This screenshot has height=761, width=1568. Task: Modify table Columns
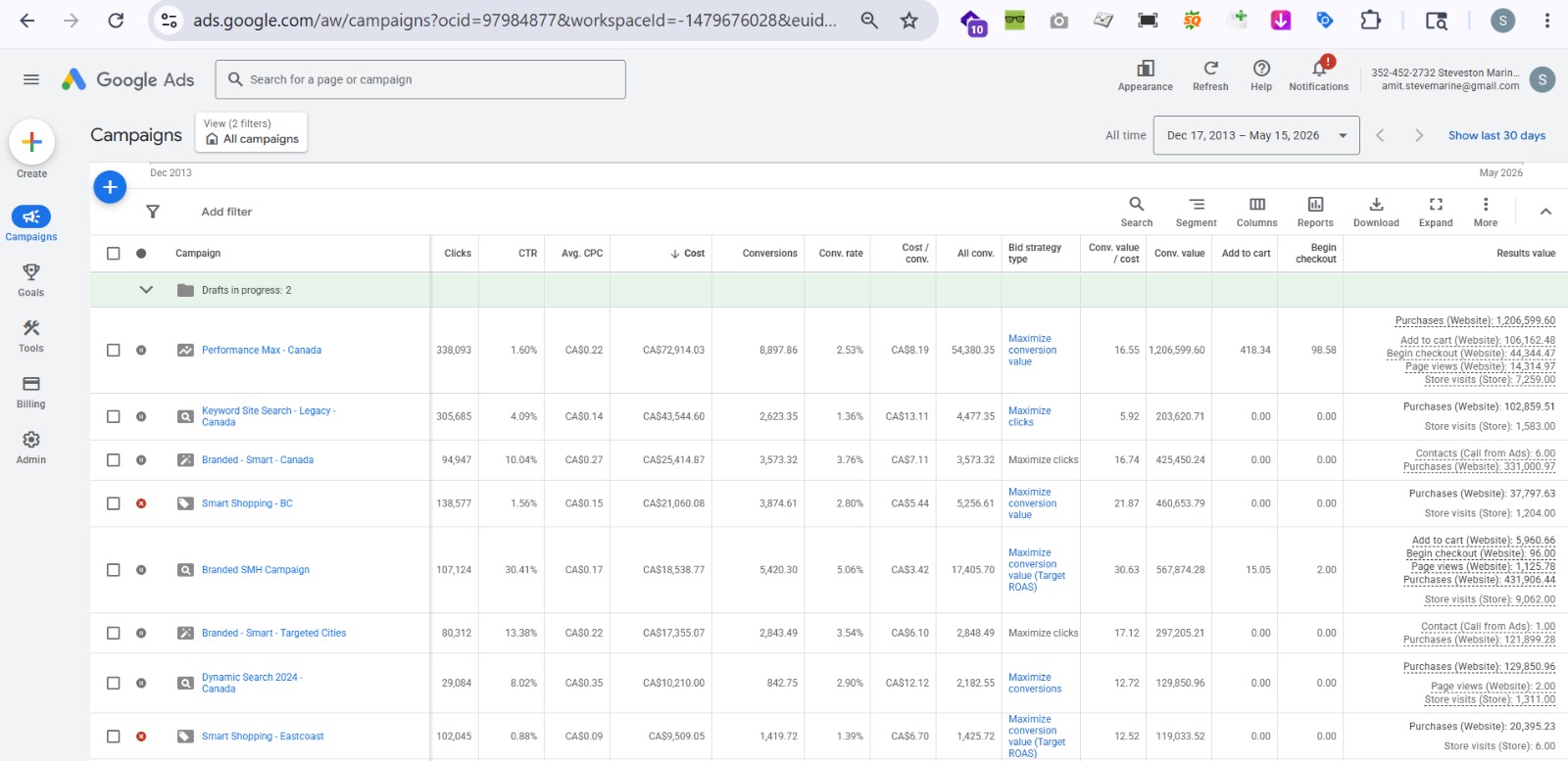[x=1257, y=211]
